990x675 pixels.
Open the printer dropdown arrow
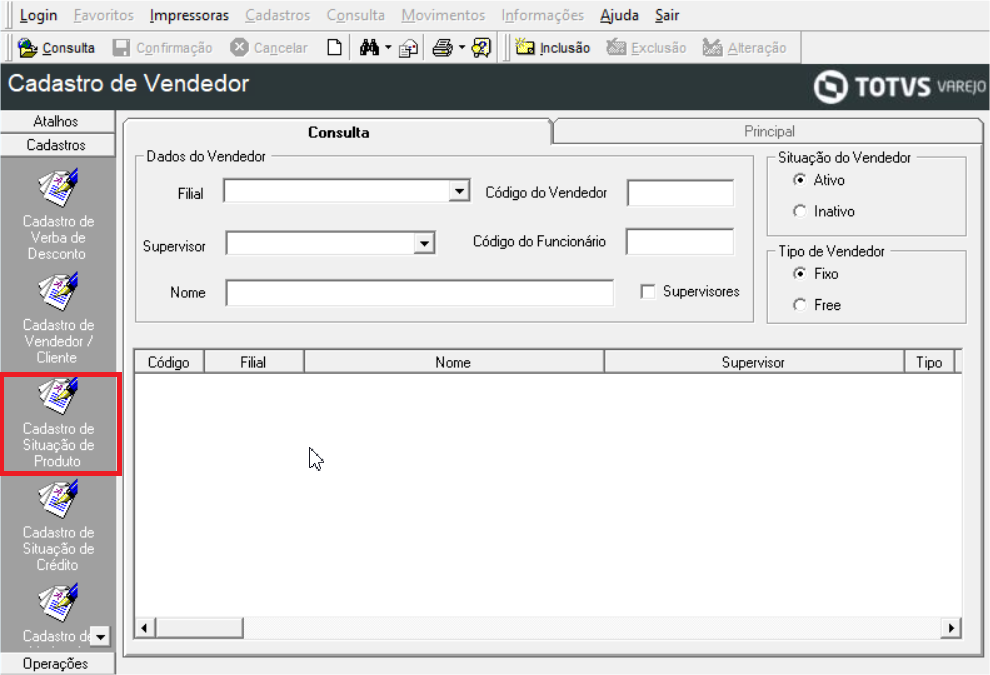click(462, 48)
